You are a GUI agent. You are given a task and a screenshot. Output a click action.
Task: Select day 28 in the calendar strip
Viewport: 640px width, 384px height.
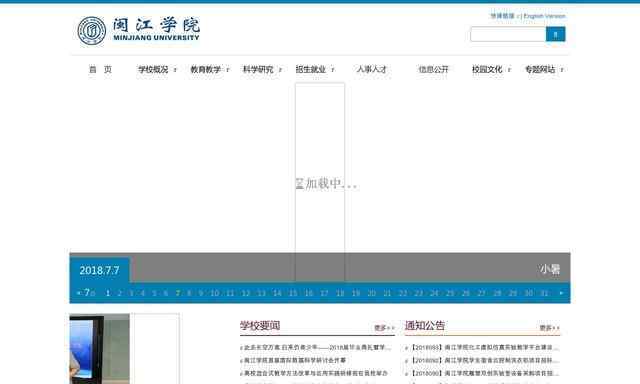[x=497, y=293]
